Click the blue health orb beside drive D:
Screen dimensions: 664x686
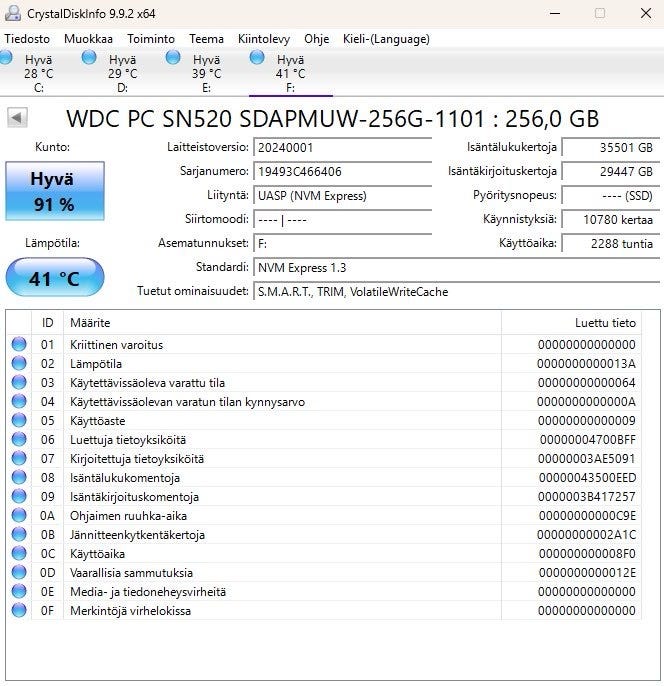pyautogui.click(x=89, y=57)
